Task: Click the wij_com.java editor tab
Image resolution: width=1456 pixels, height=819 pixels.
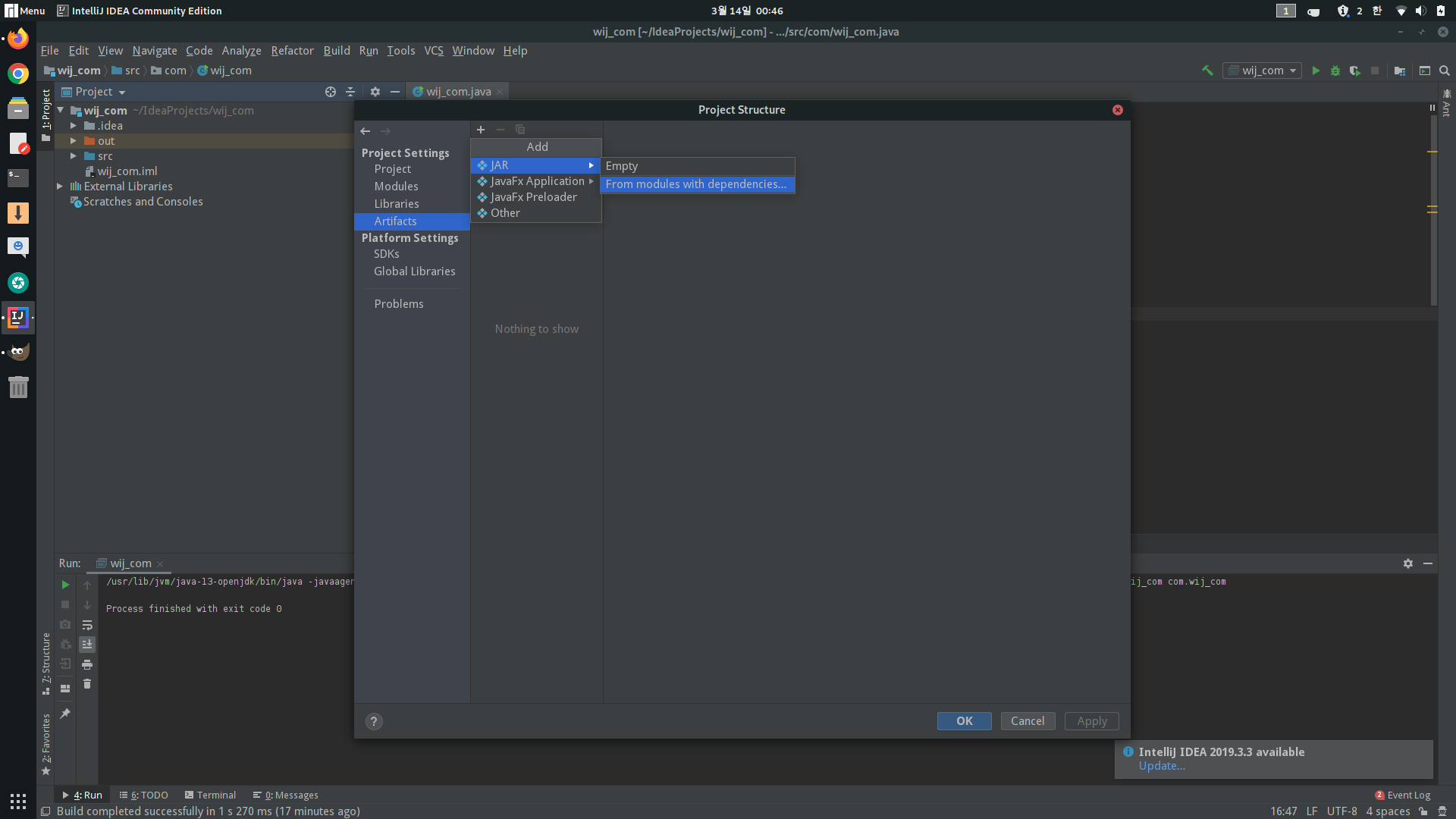Action: (x=457, y=92)
